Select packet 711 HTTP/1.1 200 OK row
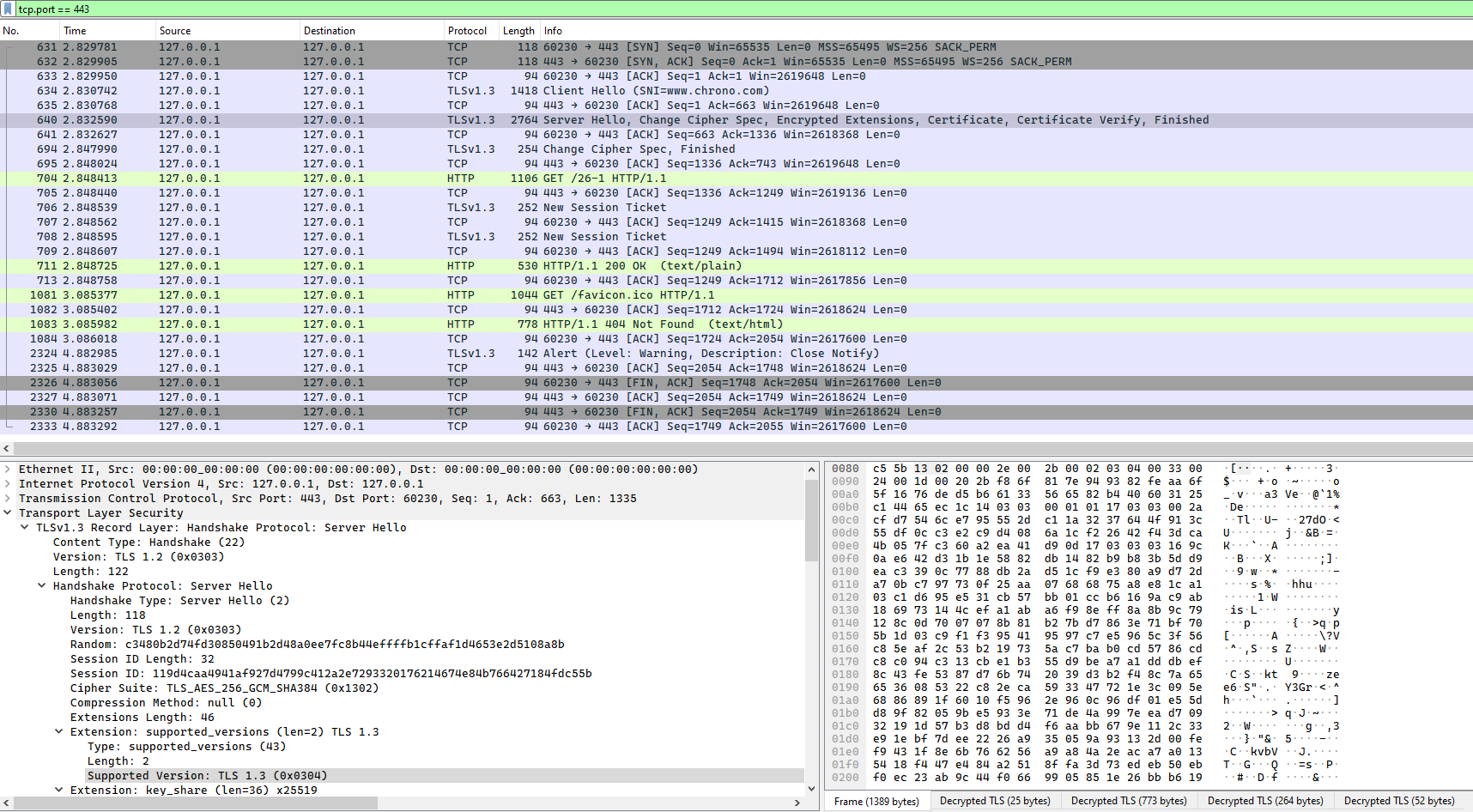This screenshot has width=1473, height=812. pos(736,265)
